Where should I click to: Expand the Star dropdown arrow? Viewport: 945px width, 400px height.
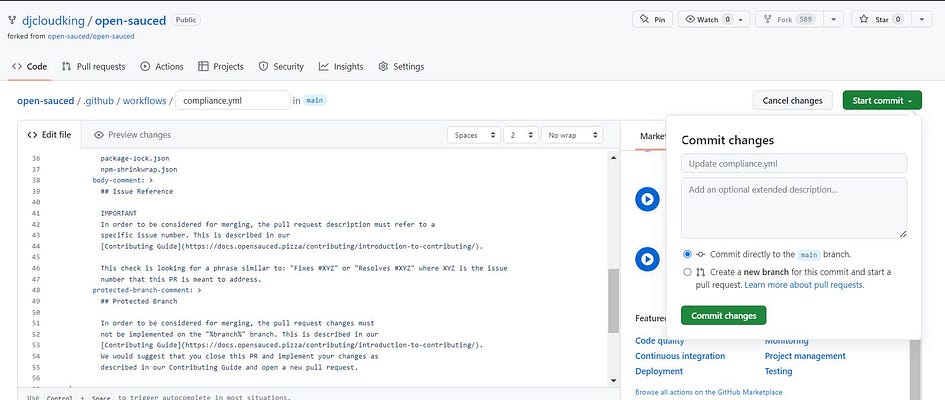(921, 19)
